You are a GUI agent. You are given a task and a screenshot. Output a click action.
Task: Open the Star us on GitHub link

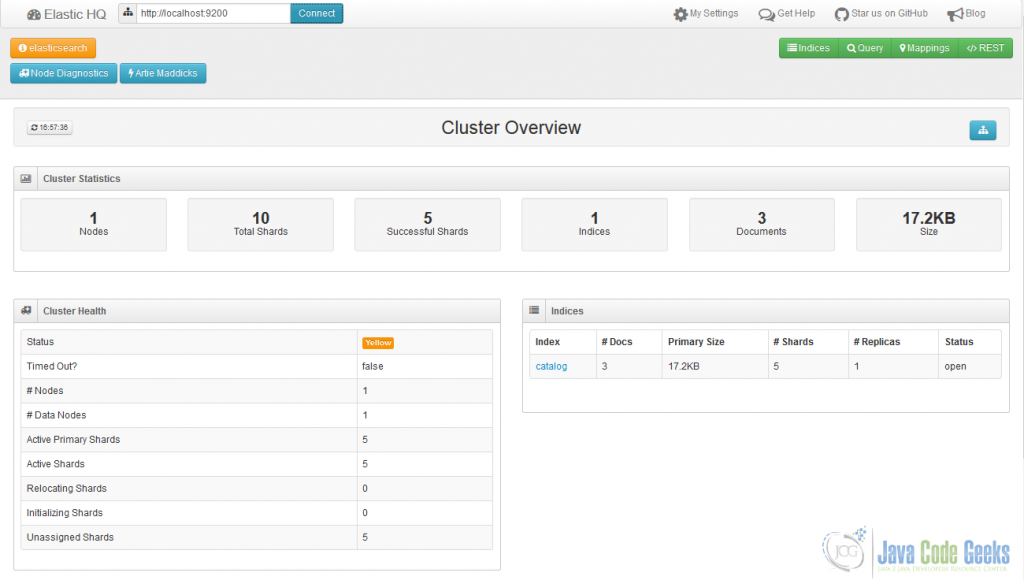(x=881, y=14)
